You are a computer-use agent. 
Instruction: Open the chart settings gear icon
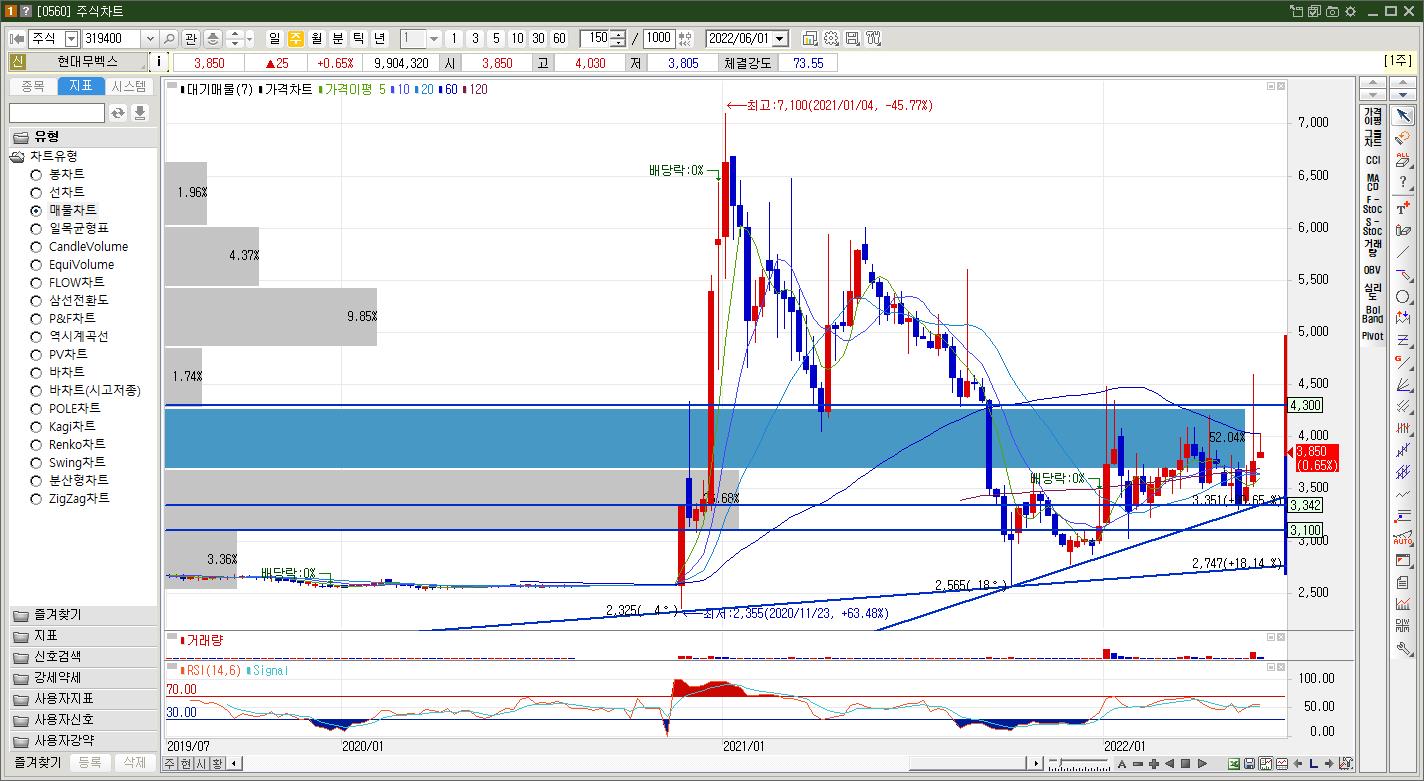[831, 38]
